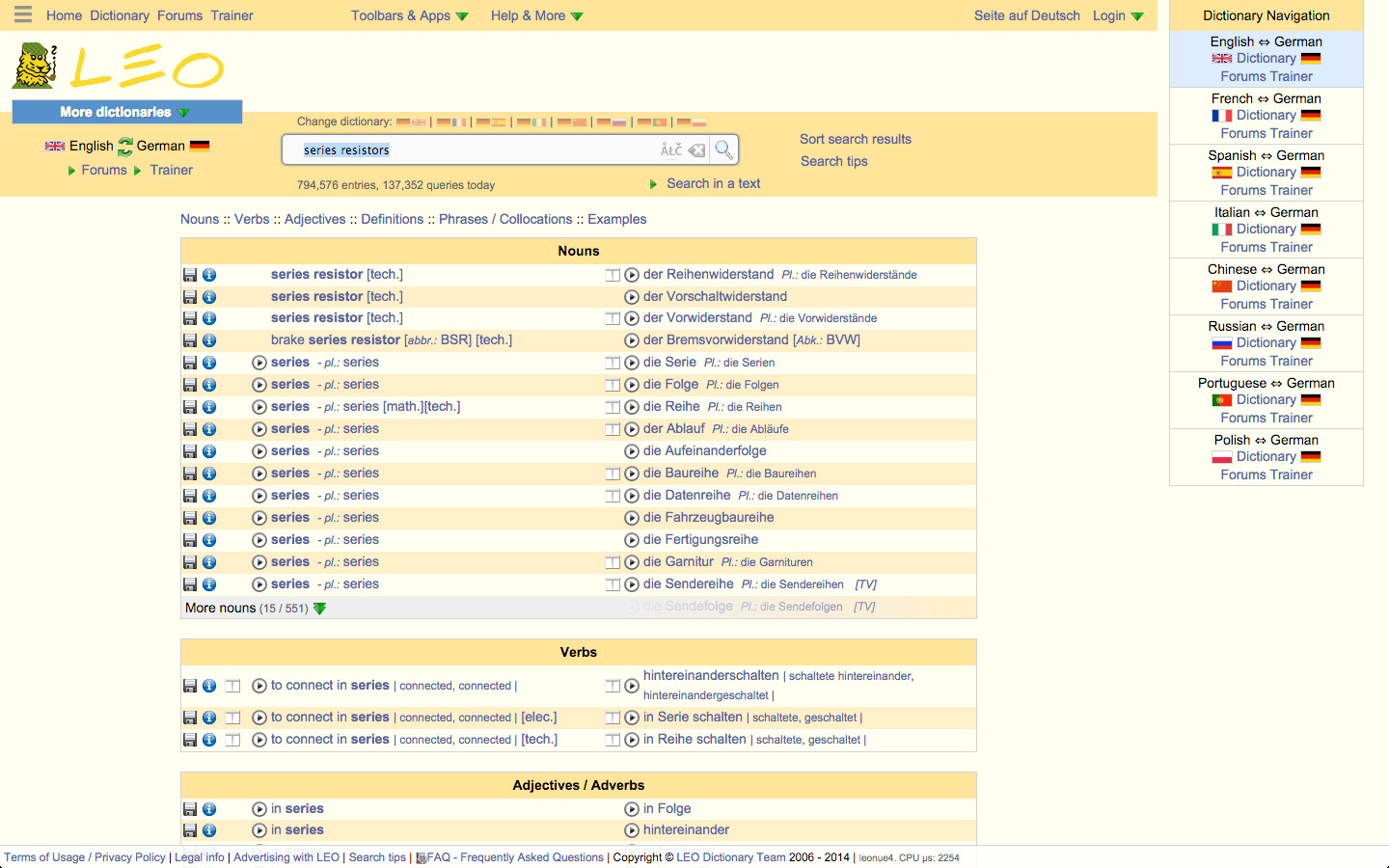Open Spanish ⇔ German Forums link

(x=1243, y=190)
